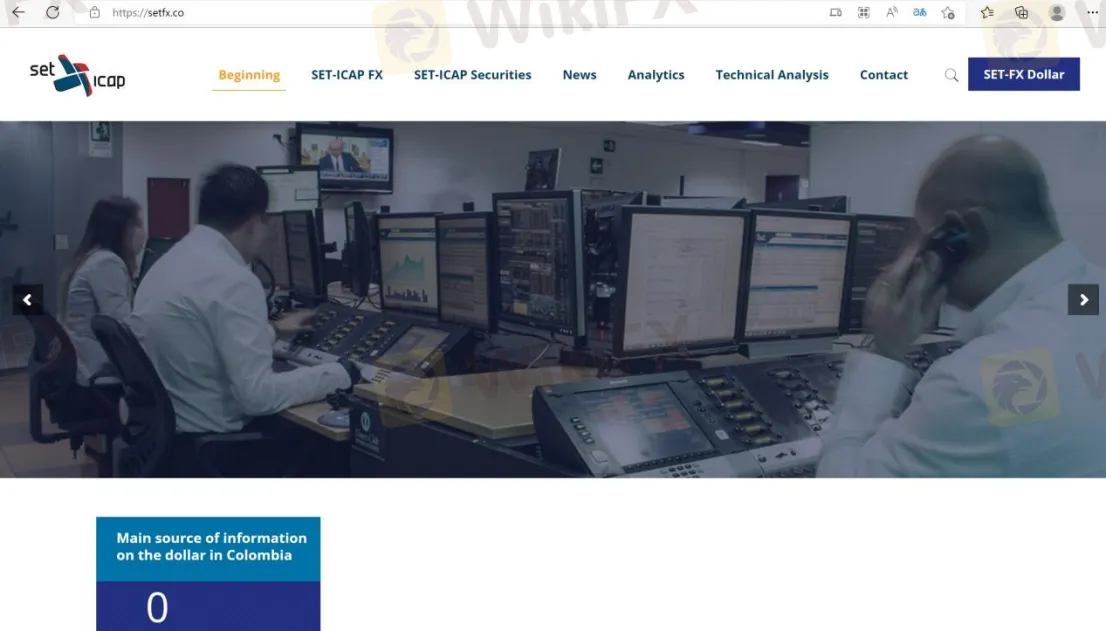This screenshot has width=1106, height=631.
Task: Click the site security padlock icon
Action: click(x=95, y=13)
